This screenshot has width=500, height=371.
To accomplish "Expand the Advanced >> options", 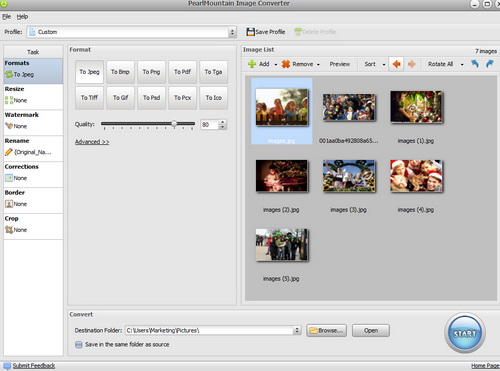I will [x=92, y=142].
